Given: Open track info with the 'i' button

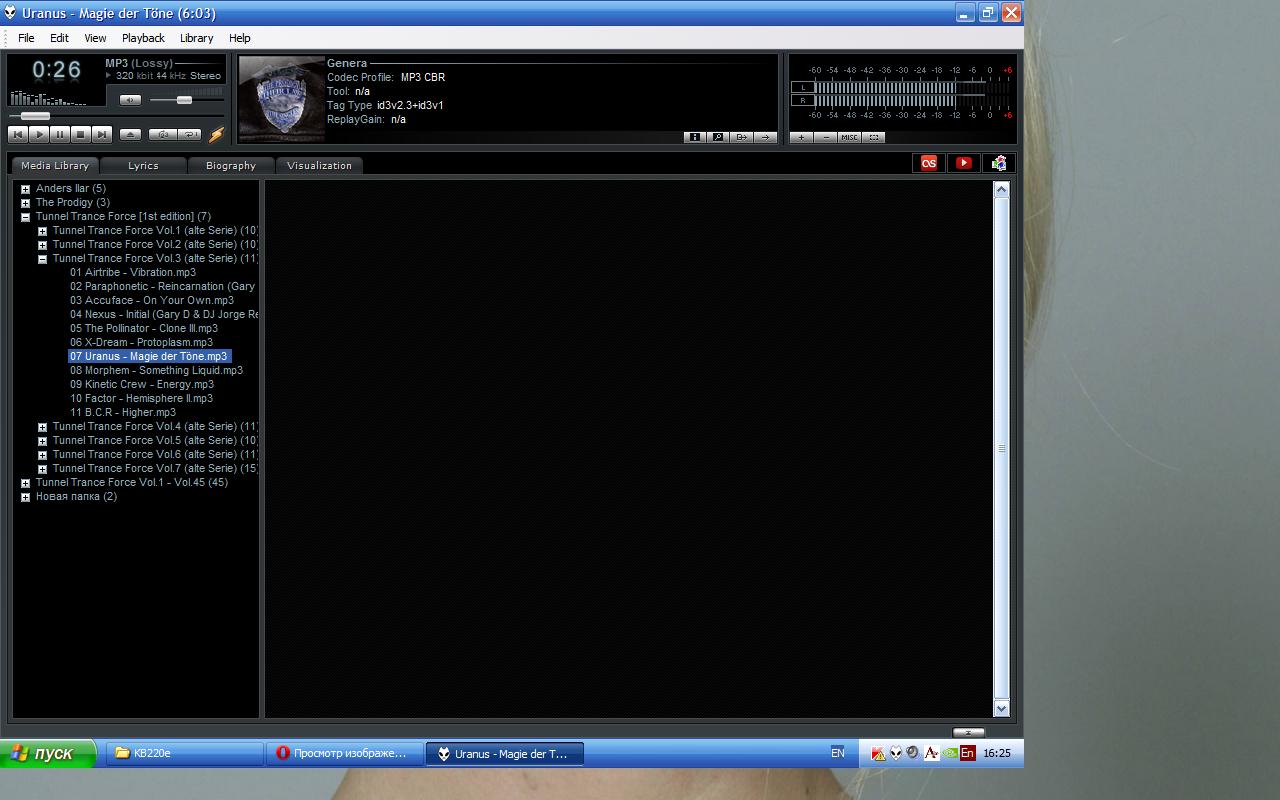Looking at the screenshot, I should (695, 137).
